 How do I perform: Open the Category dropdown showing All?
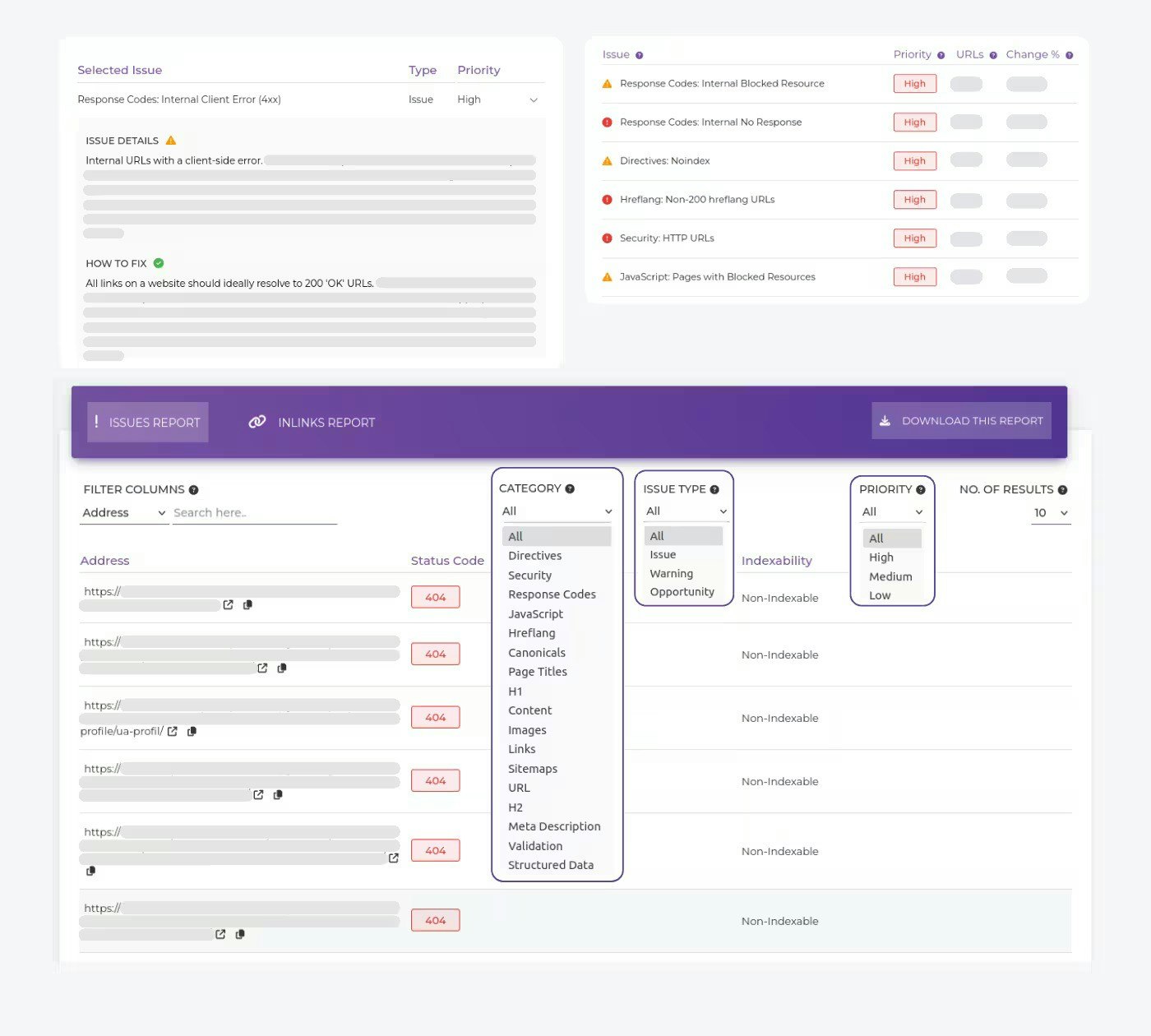pos(557,511)
